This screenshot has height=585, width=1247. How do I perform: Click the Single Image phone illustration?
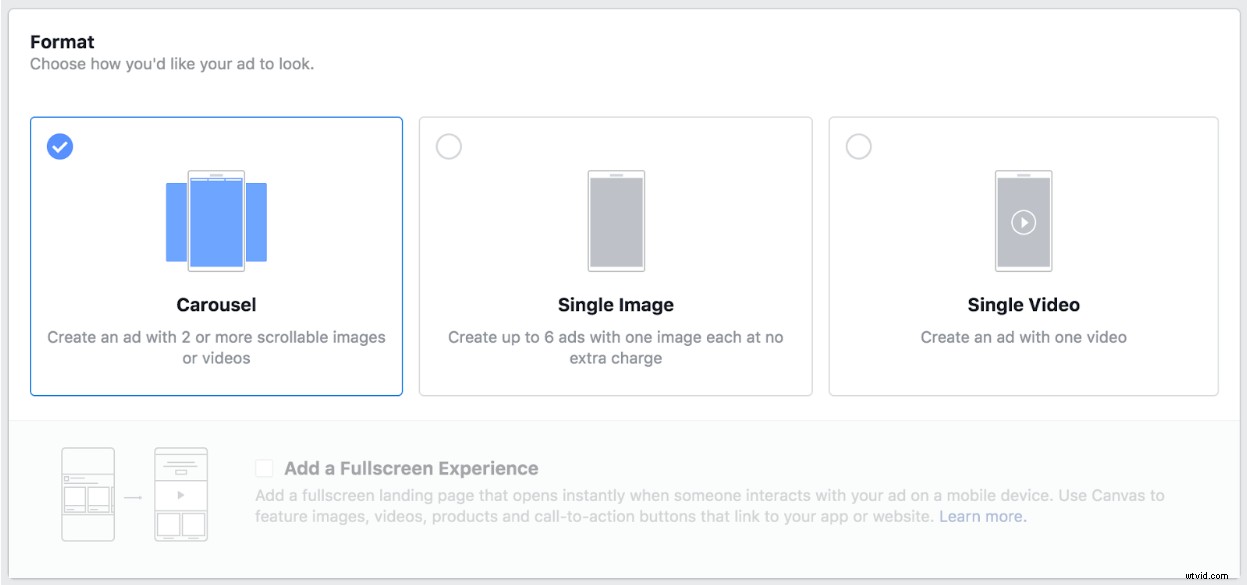click(617, 220)
